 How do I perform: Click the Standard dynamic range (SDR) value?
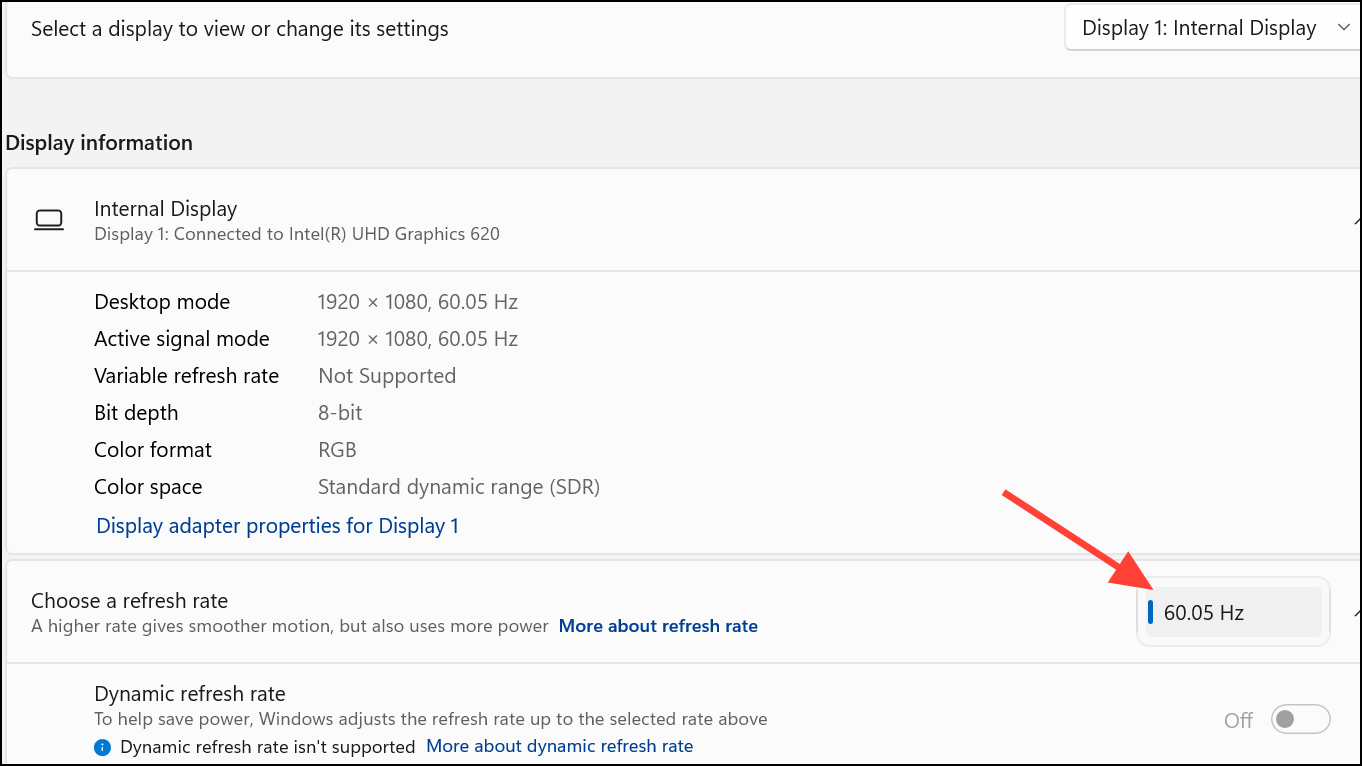tap(458, 487)
